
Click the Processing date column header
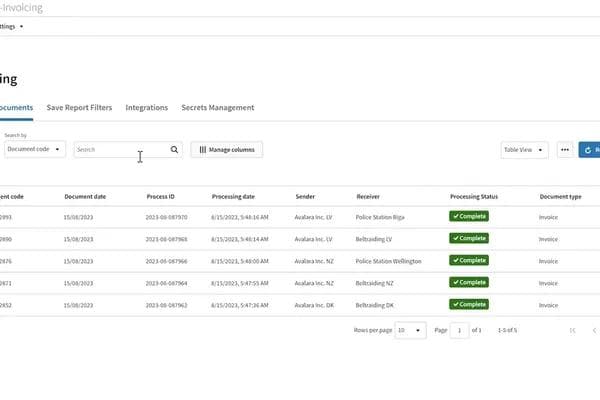click(x=233, y=197)
